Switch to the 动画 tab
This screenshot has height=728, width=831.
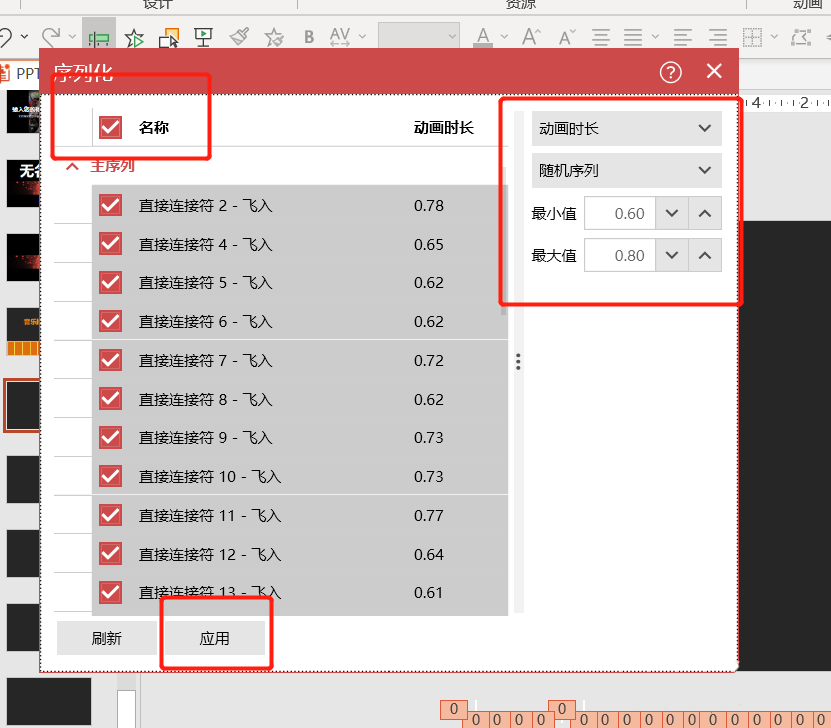pos(808,5)
